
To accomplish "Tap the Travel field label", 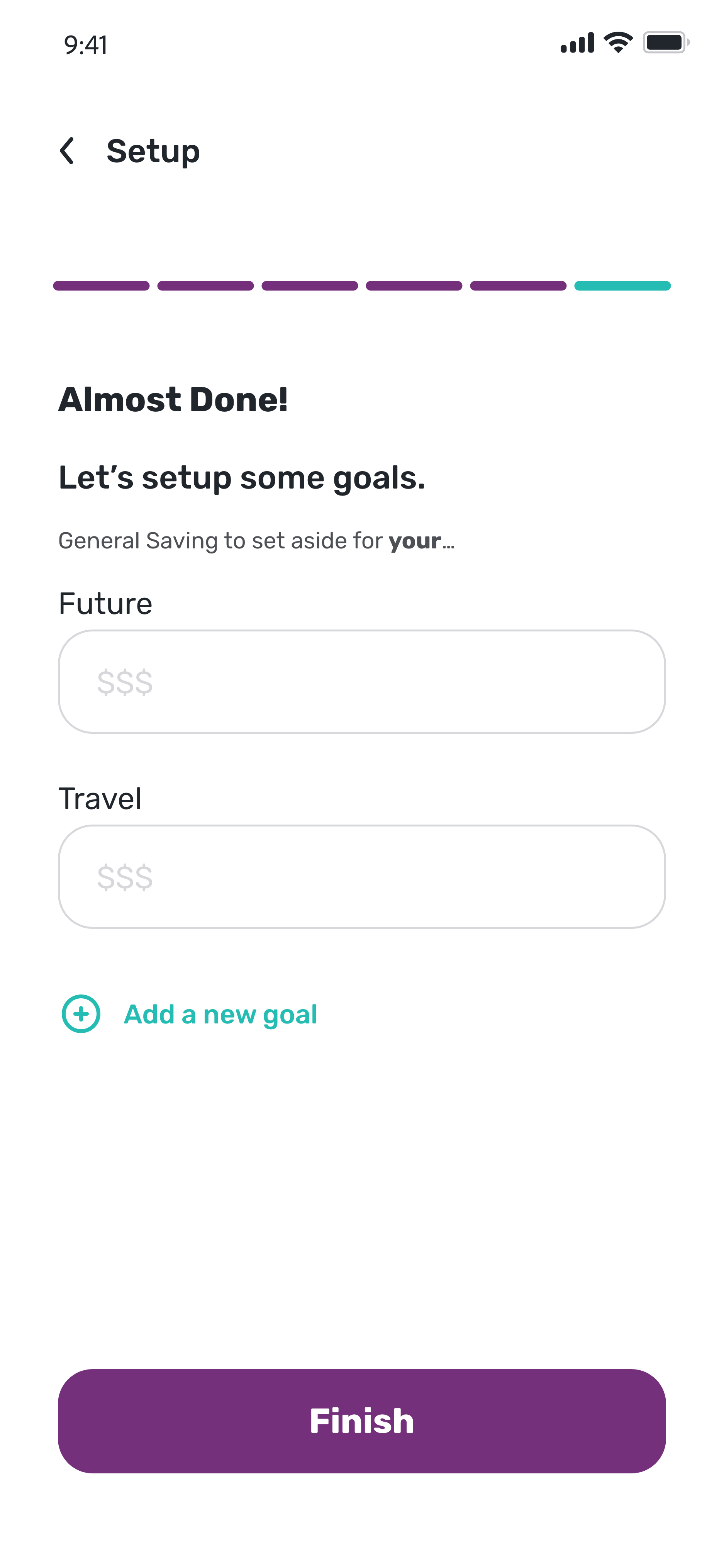I will pos(100,799).
